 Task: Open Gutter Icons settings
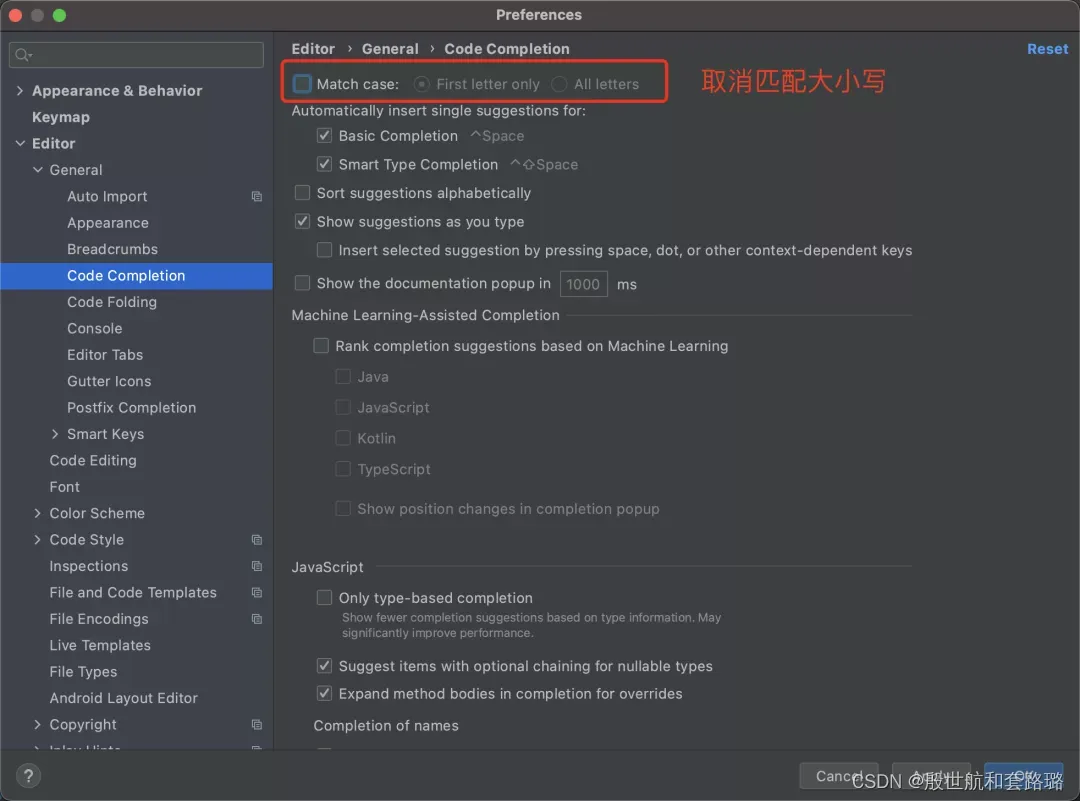click(109, 381)
